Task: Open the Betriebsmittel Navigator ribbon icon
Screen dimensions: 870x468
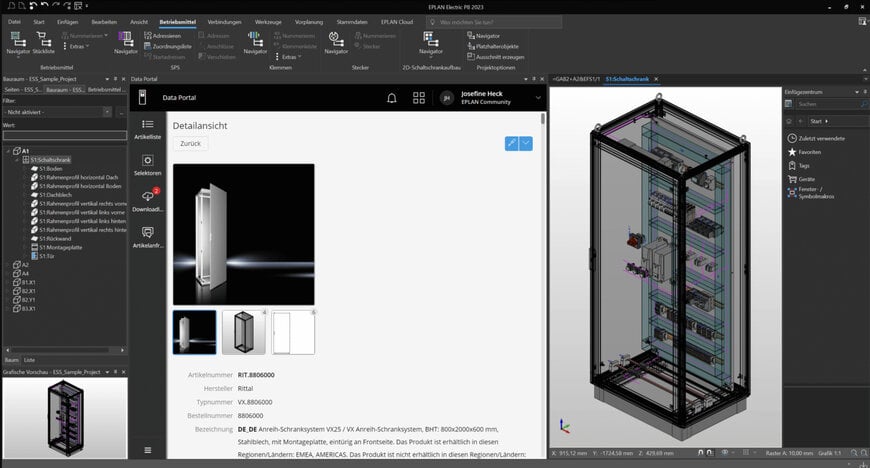Action: pyautogui.click(x=18, y=43)
